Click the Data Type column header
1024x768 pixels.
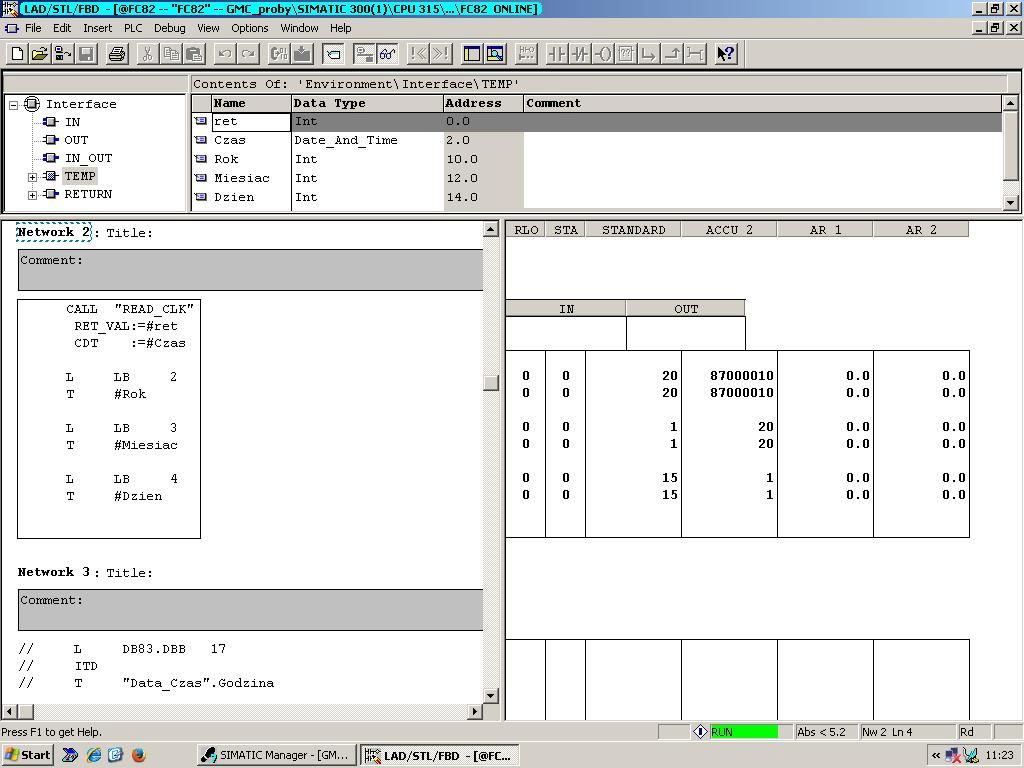coord(367,103)
